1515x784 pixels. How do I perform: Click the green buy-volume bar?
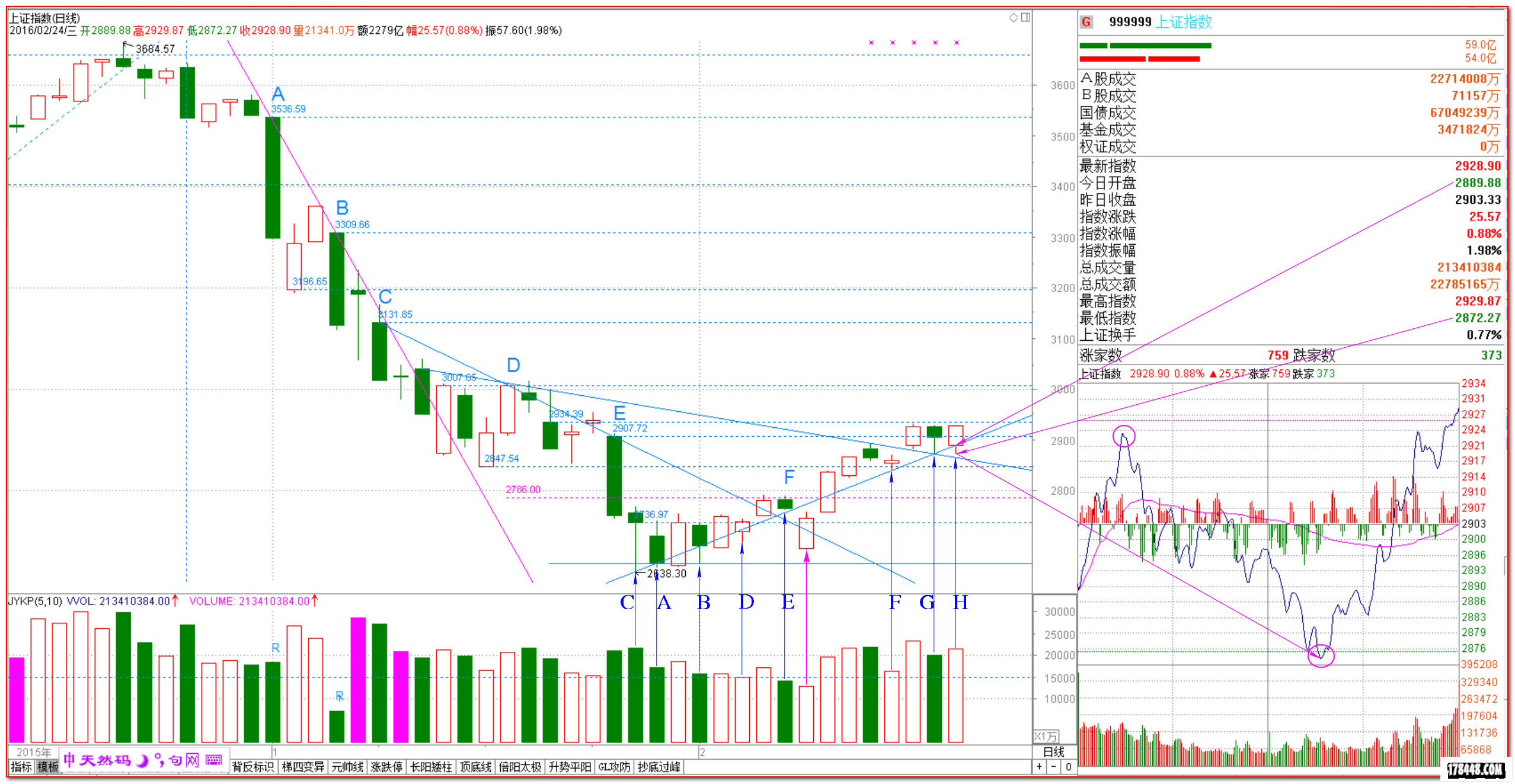(1145, 46)
